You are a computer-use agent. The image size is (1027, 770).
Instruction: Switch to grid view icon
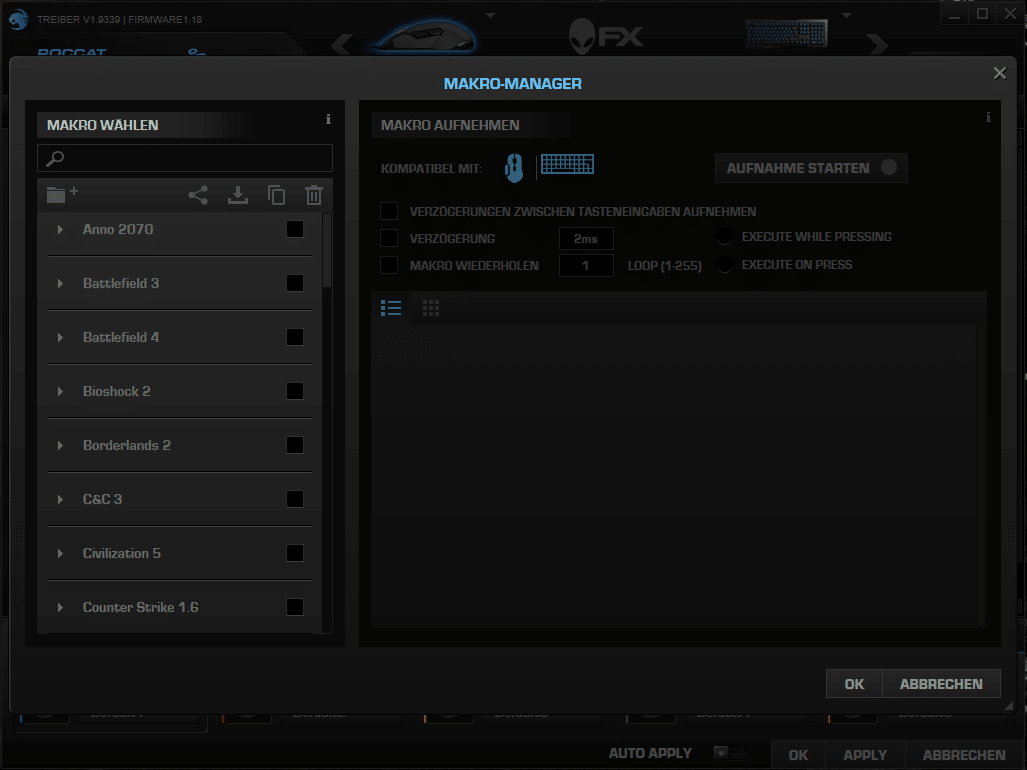click(x=431, y=308)
